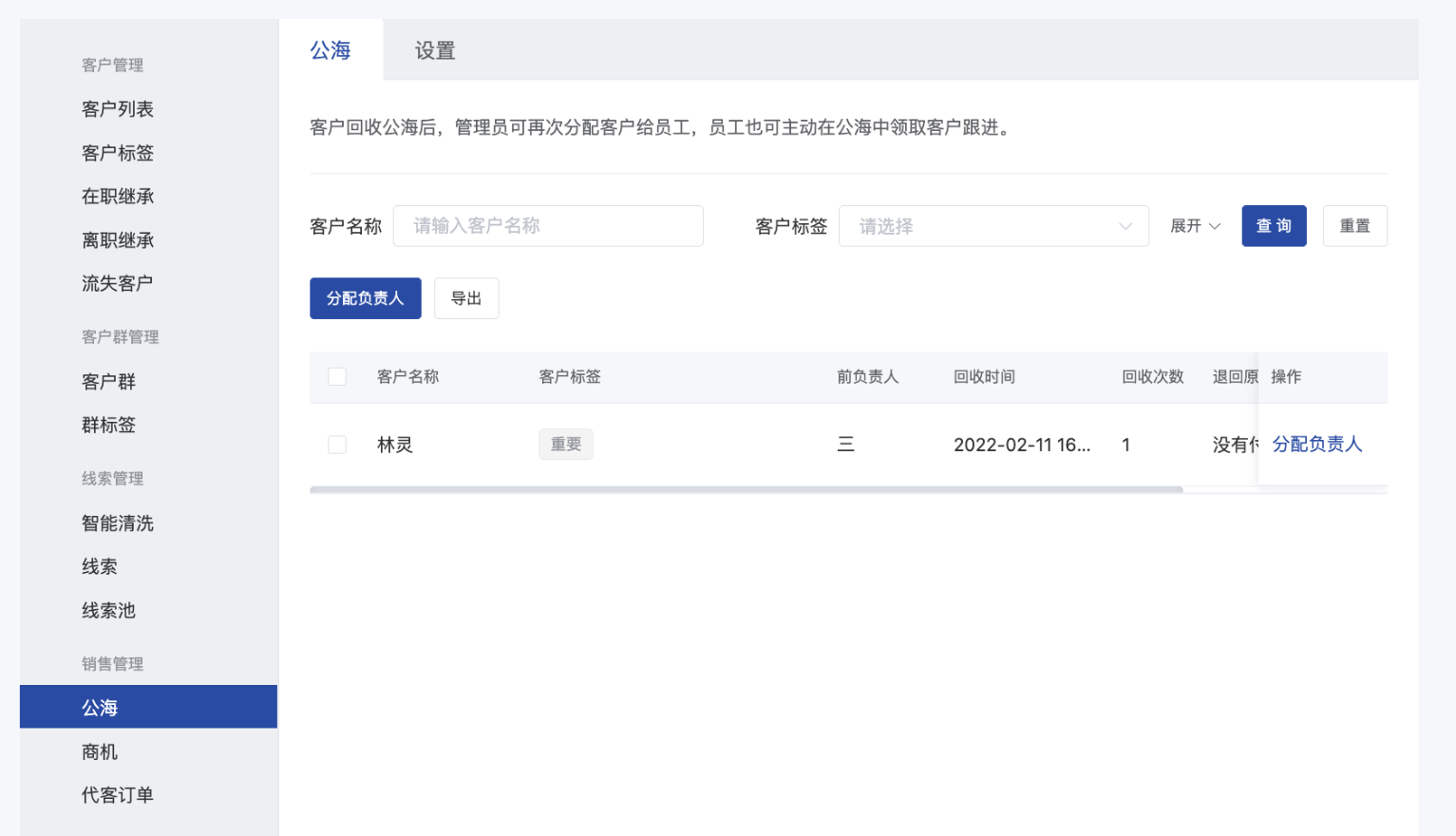
Task: Click the 重置 button
Action: point(1355,226)
